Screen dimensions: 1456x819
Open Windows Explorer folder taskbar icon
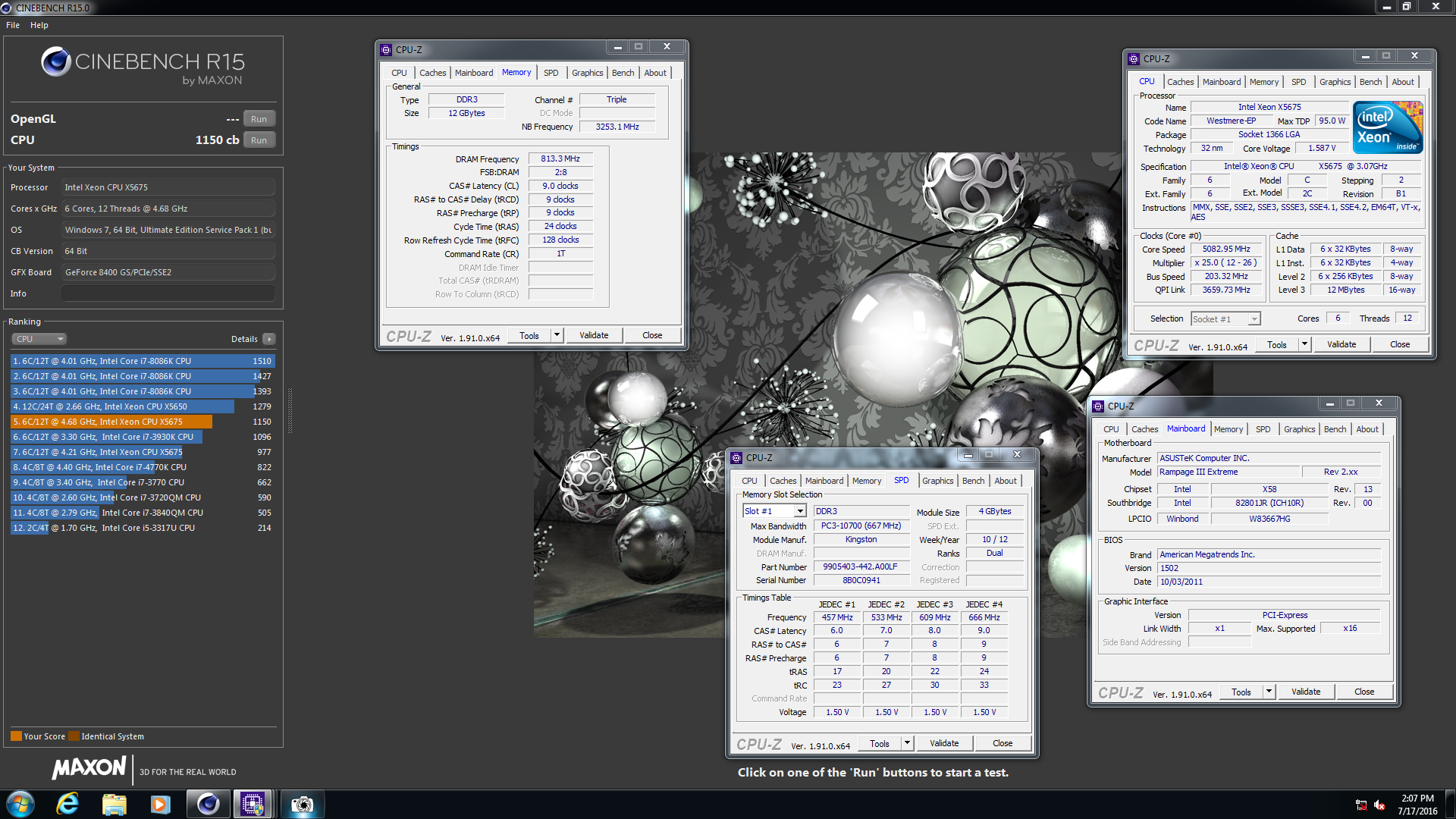(114, 804)
